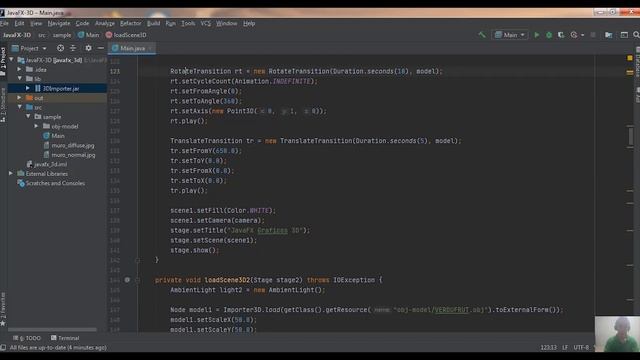Open the Run menu

coord(171,23)
